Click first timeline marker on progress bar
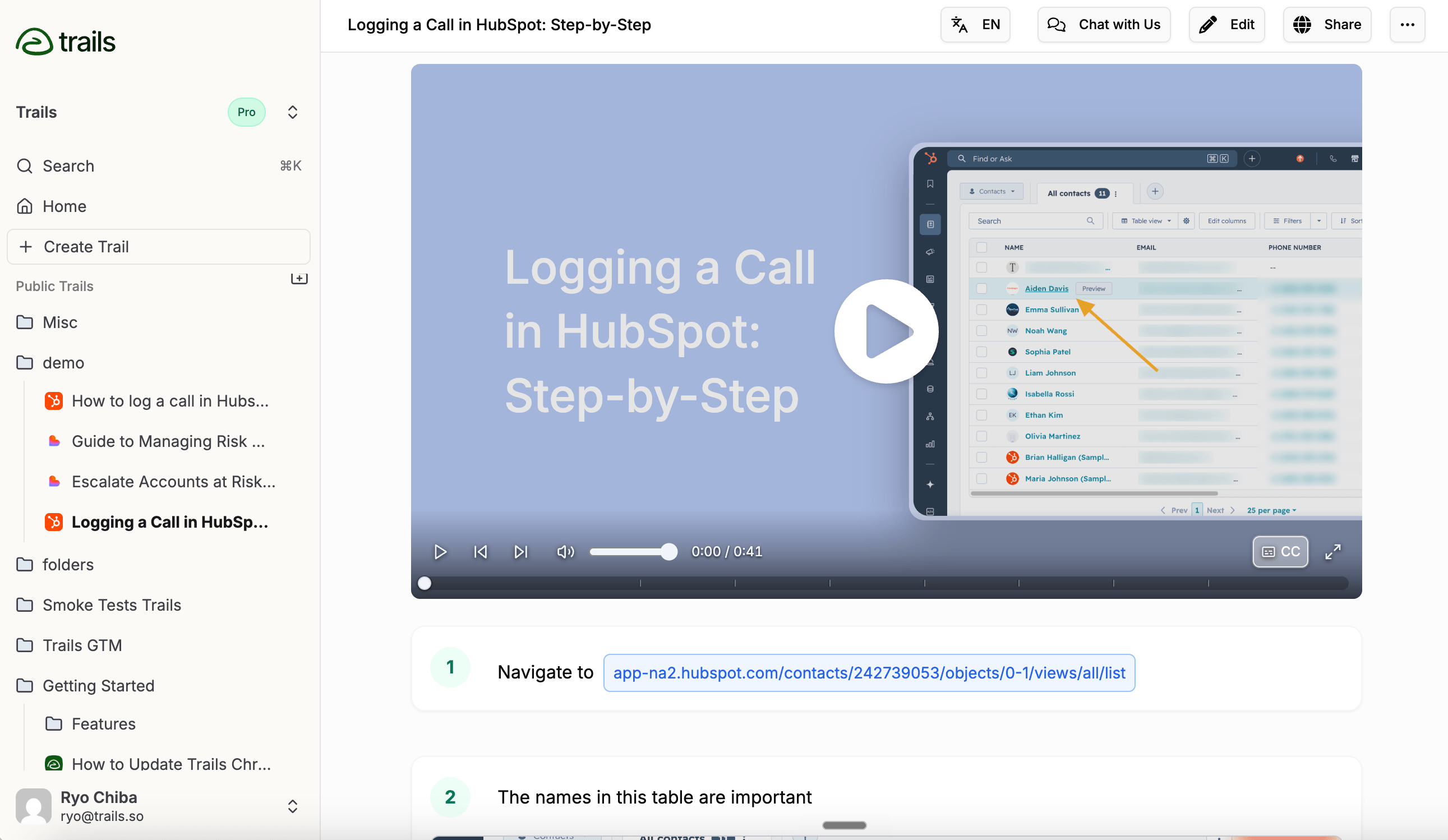1448x840 pixels. 640,583
